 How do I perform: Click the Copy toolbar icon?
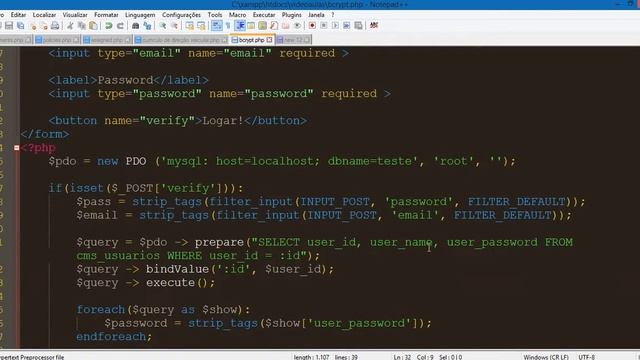(82, 25)
